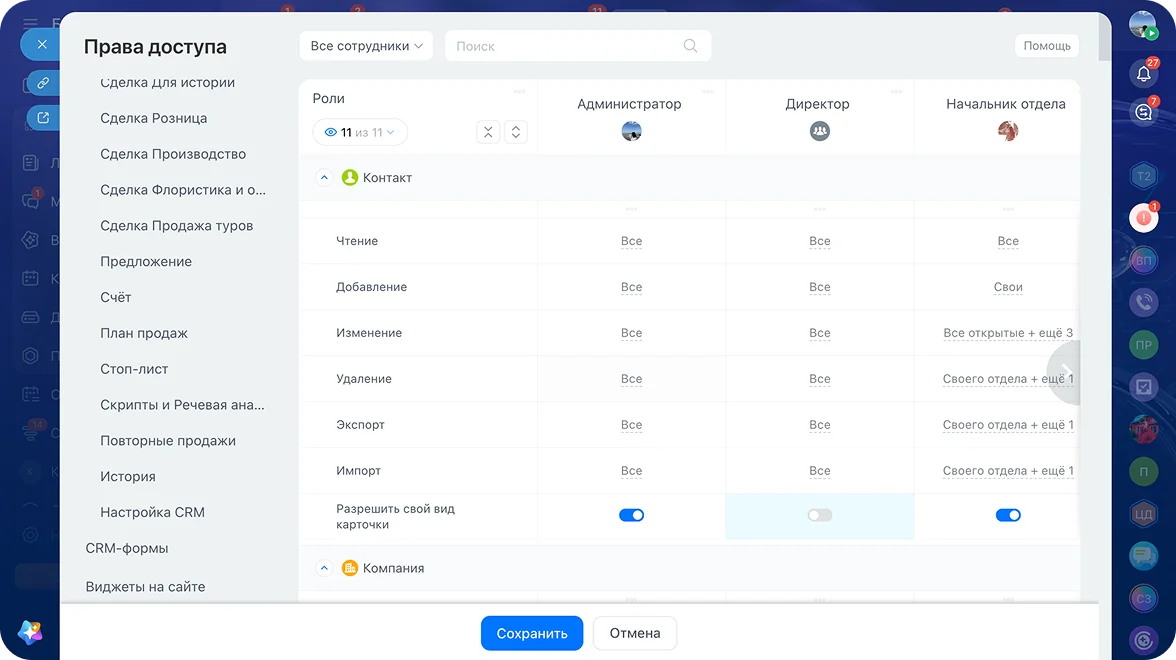The height and width of the screenshot is (660, 1176).
Task: Close the access rights slider panel
Action: tap(42, 45)
